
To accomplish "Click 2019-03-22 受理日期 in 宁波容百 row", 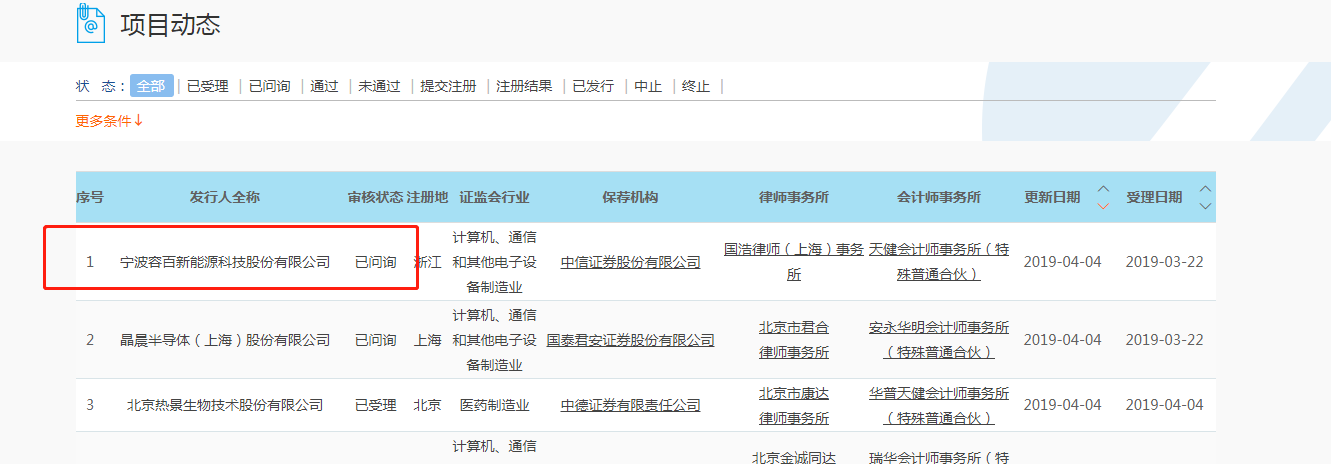I will [1164, 262].
